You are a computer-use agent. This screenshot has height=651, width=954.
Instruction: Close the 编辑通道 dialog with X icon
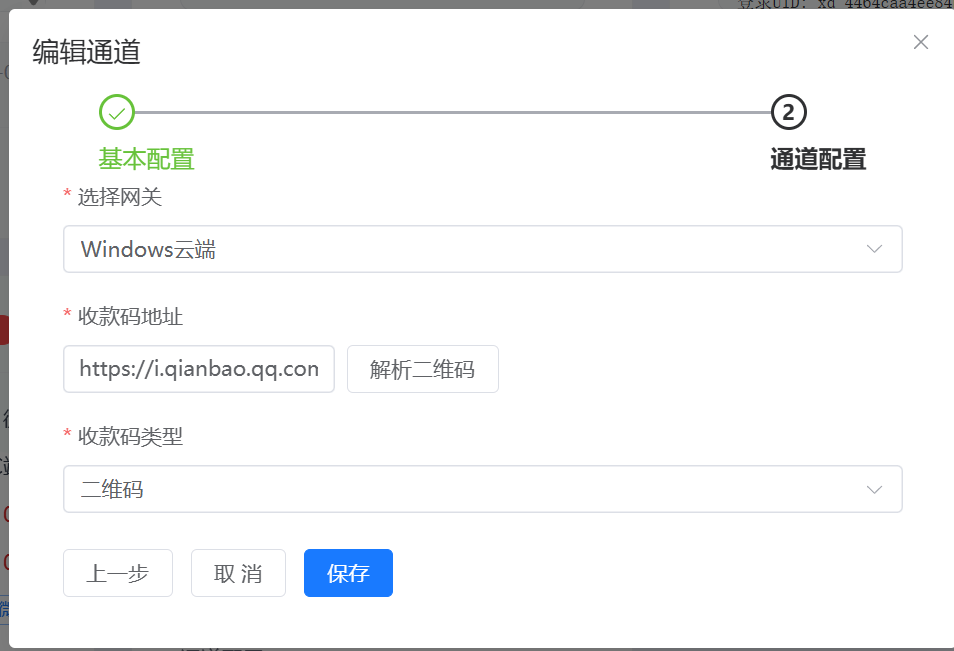[921, 42]
